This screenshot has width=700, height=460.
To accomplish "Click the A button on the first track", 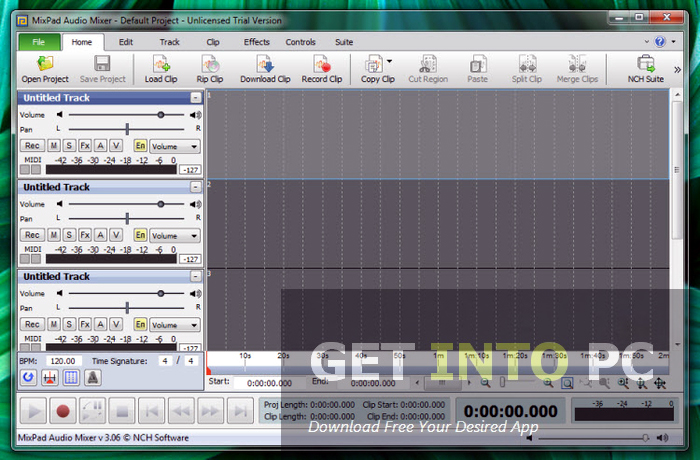I will (100, 146).
